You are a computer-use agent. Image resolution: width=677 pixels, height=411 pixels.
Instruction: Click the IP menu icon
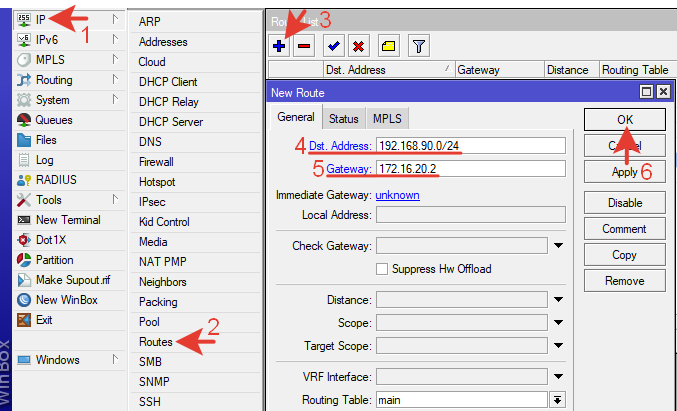[24, 20]
